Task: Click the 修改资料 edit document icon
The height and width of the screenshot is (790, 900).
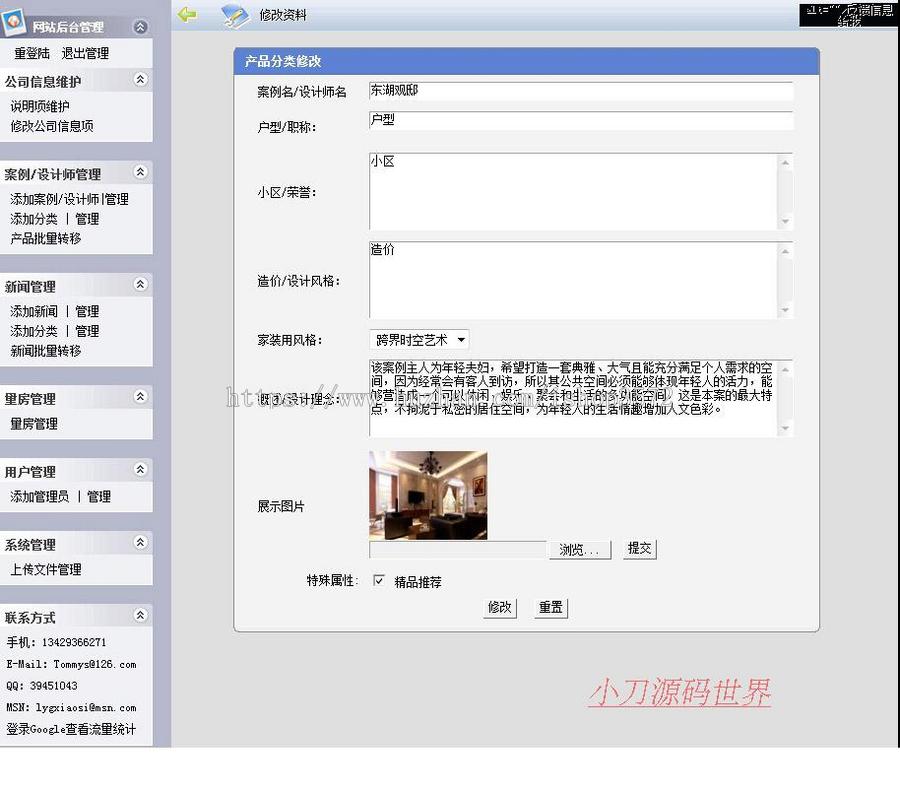Action: [232, 15]
